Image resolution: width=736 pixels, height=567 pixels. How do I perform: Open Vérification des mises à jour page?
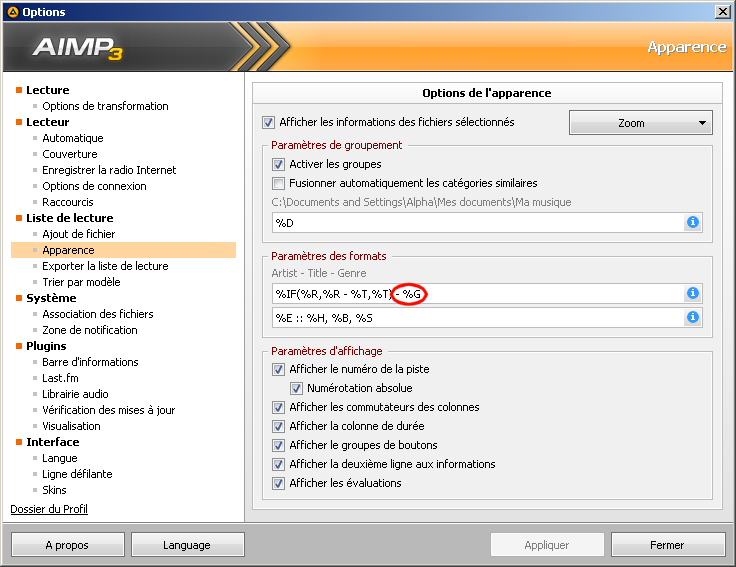(x=108, y=410)
